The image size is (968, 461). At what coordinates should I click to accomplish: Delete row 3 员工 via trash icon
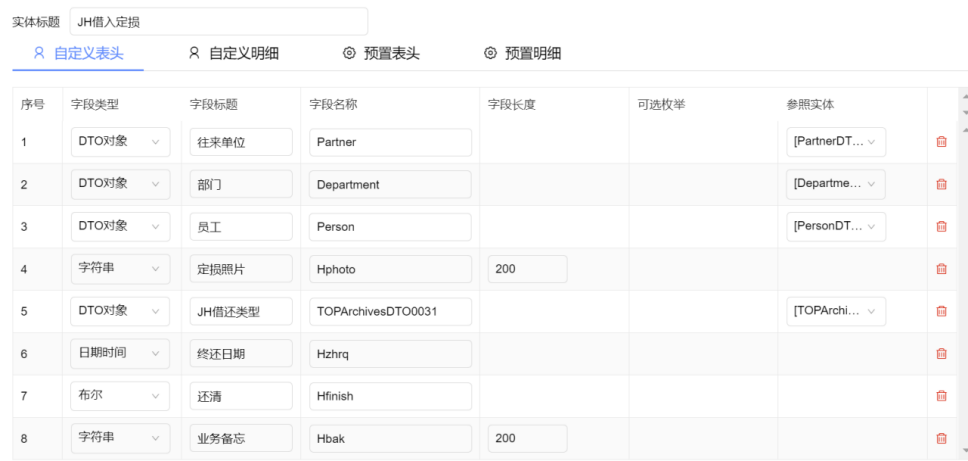pyautogui.click(x=941, y=226)
